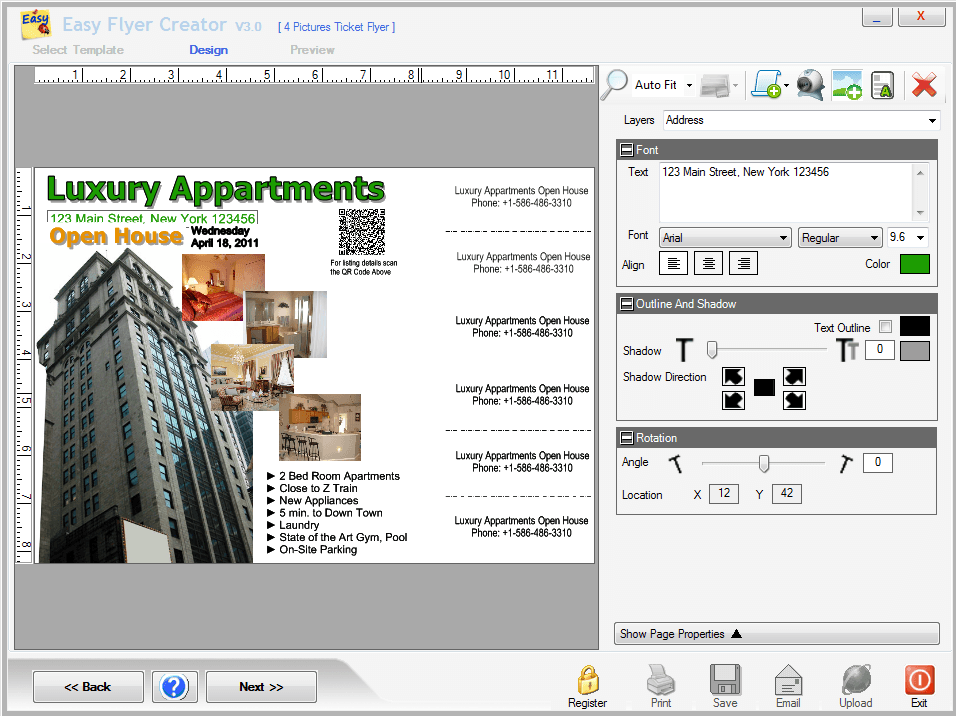The height and width of the screenshot is (716, 956).
Task: Set shadow direction to upper-left
Action: pos(733,376)
